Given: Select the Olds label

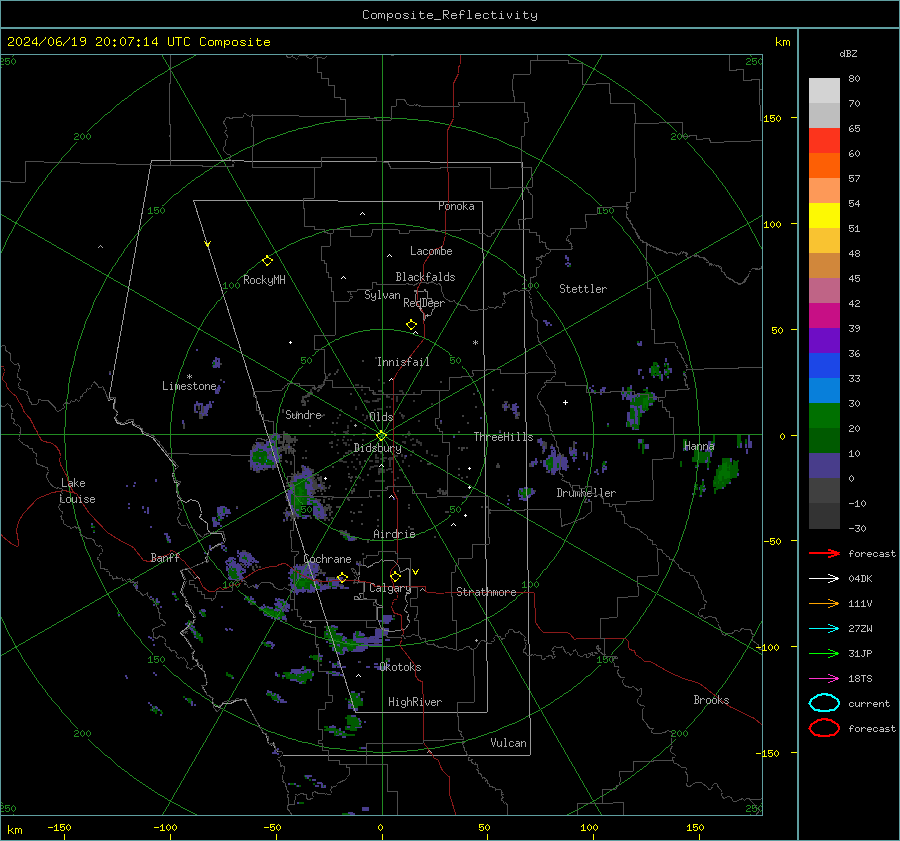Looking at the screenshot, I should point(381,417).
